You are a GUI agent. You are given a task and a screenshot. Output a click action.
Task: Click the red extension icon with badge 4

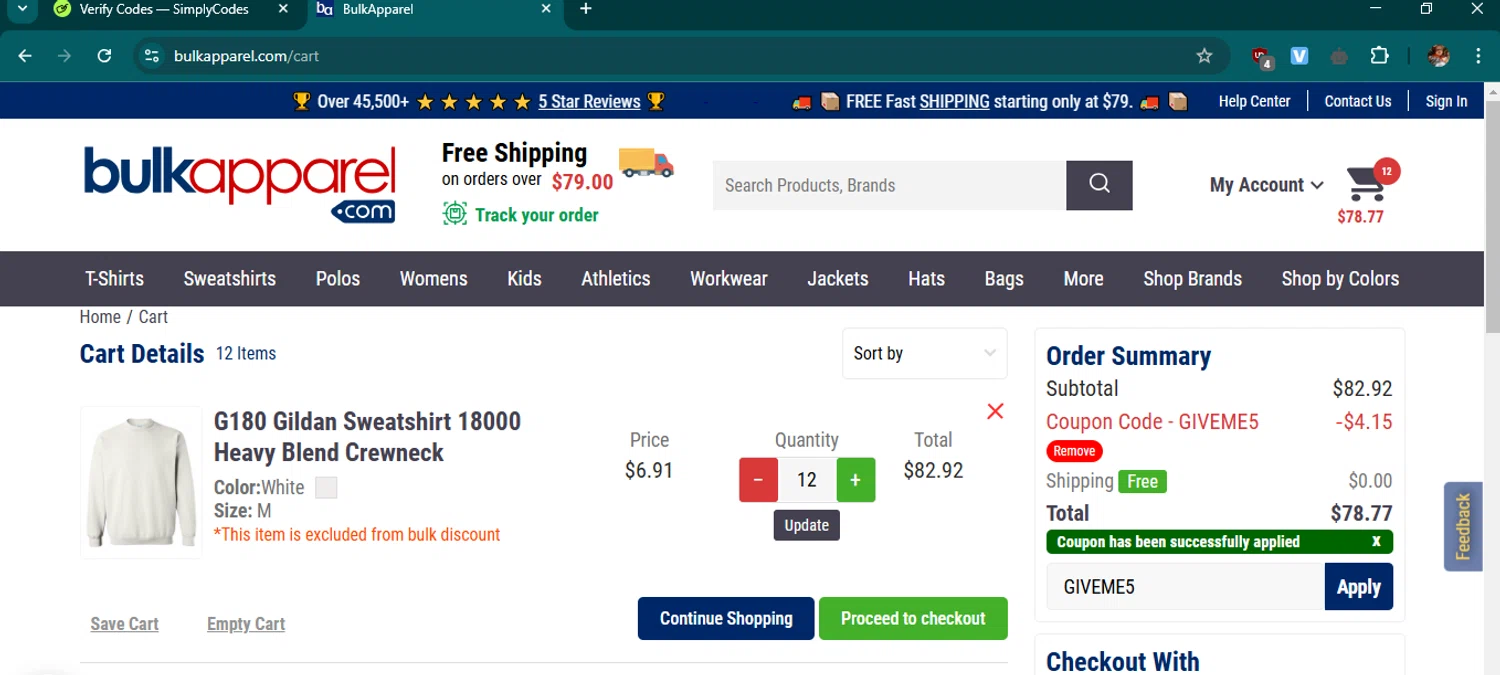click(x=1262, y=57)
